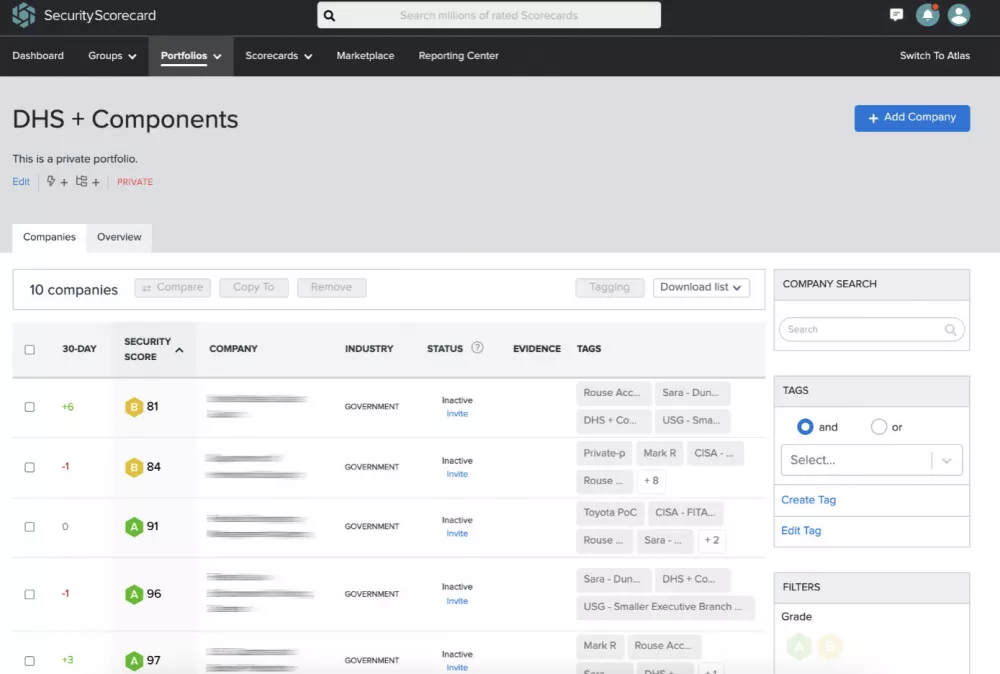Screen dimensions: 1000x674
Task: Open Reporting Center
Action: 459,56
